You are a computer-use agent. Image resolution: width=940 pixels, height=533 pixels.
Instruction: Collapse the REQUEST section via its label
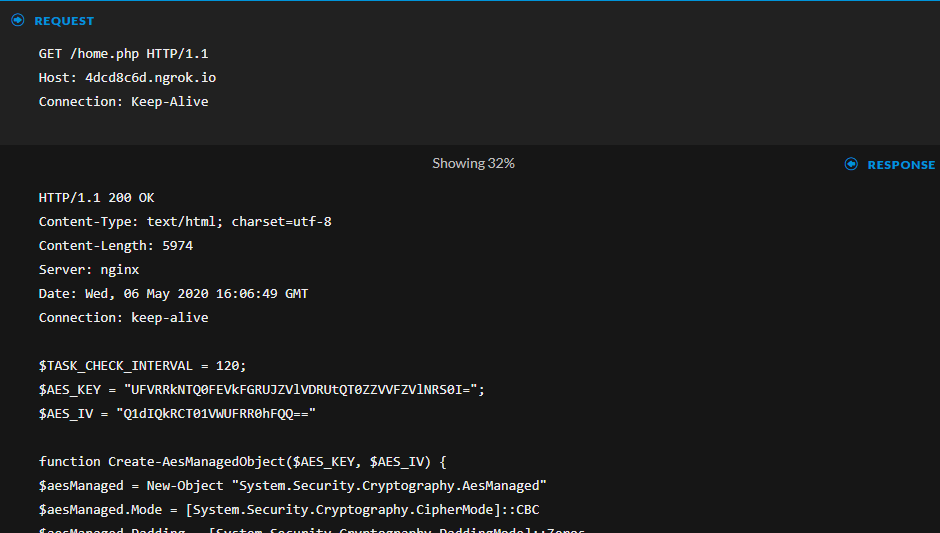64,21
